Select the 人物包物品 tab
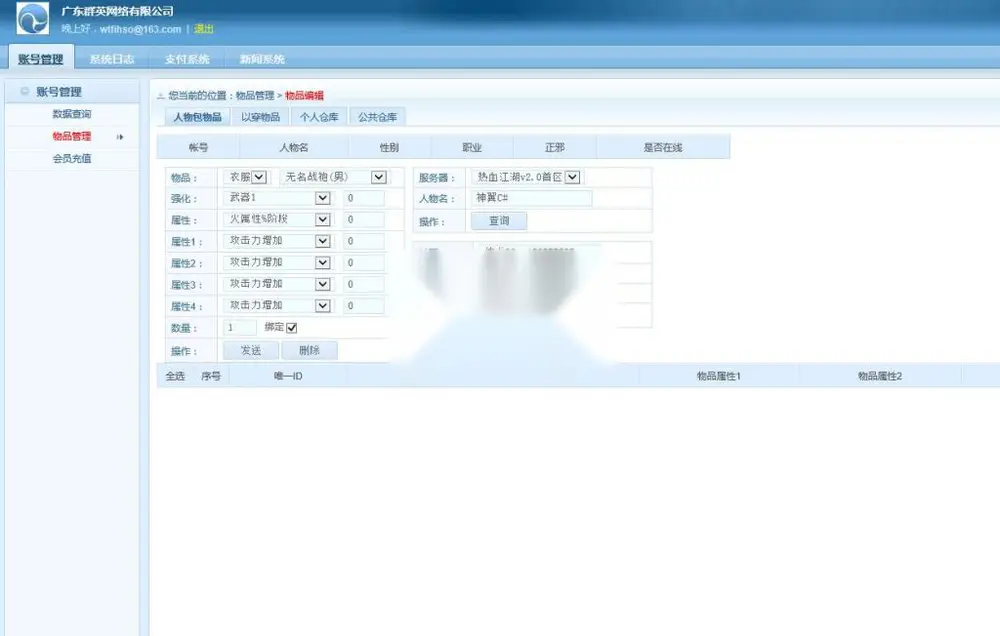The width and height of the screenshot is (1000, 636). [198, 117]
